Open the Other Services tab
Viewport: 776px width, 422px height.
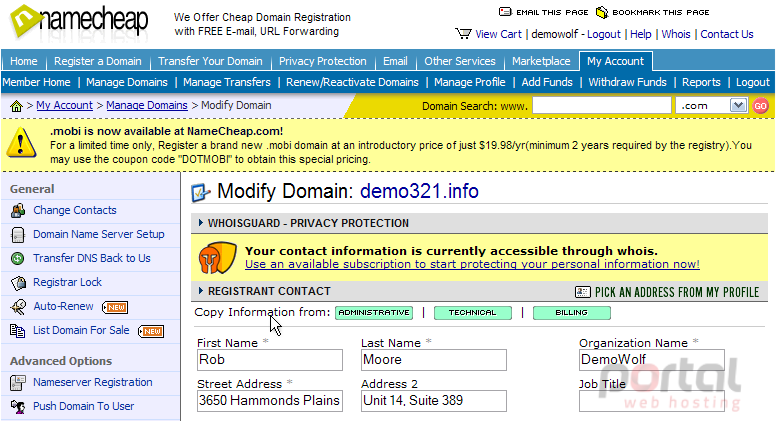coord(460,61)
